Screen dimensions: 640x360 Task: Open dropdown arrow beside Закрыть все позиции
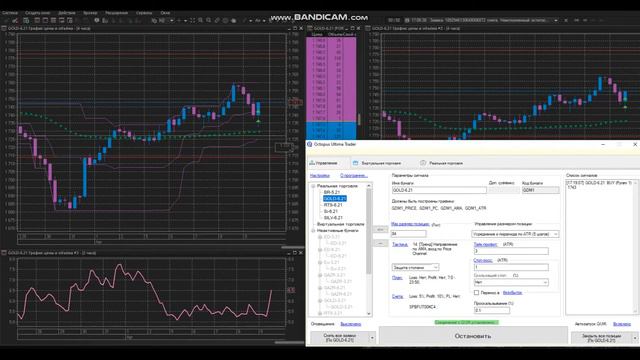coord(634,338)
